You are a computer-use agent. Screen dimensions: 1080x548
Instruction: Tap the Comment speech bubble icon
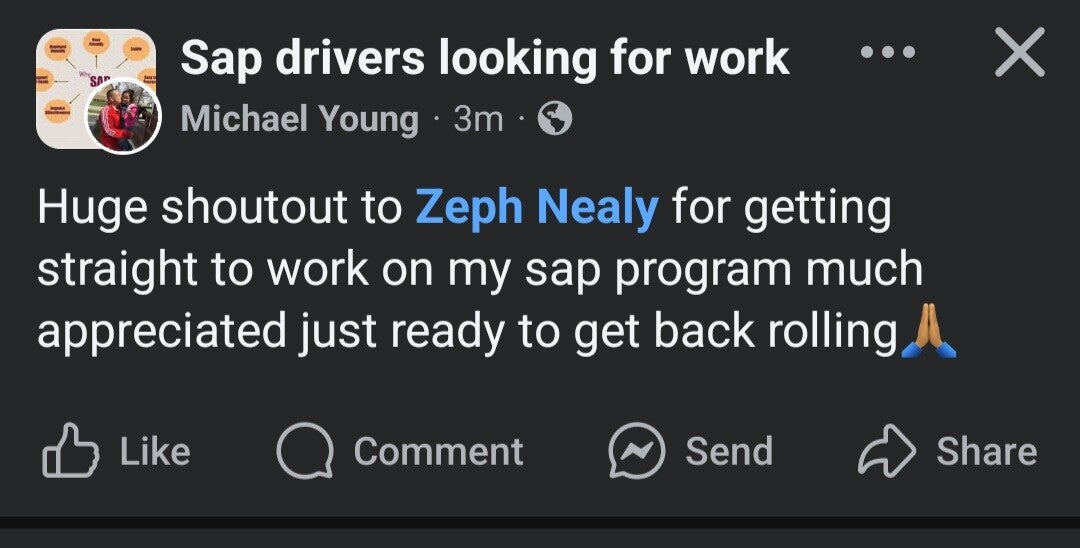304,452
